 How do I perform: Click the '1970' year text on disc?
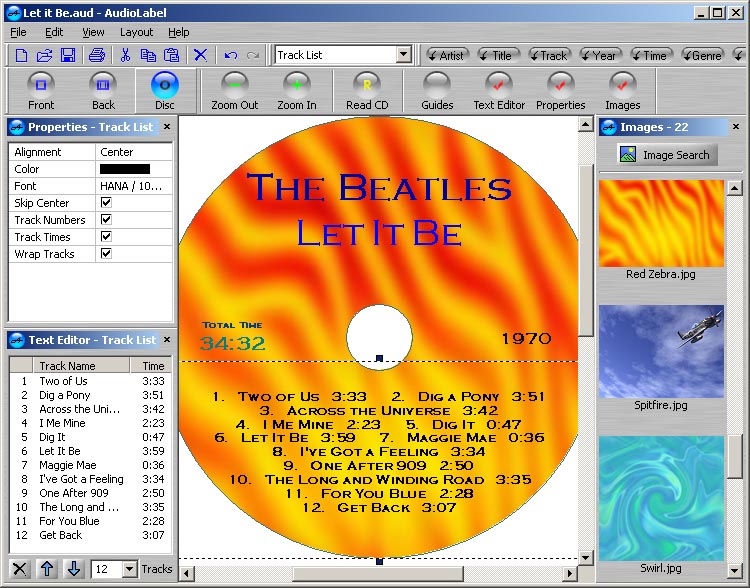point(526,339)
